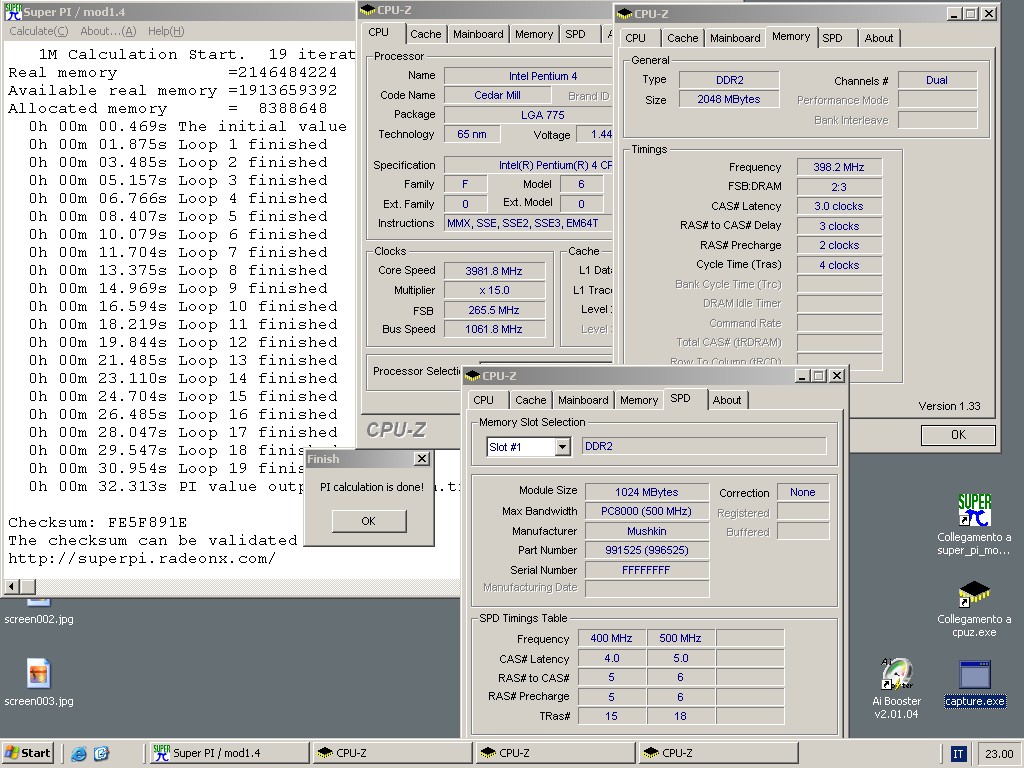This screenshot has width=1024, height=768.
Task: Switch to the Memory tab in the CPU-Z SPD window
Action: 639,400
